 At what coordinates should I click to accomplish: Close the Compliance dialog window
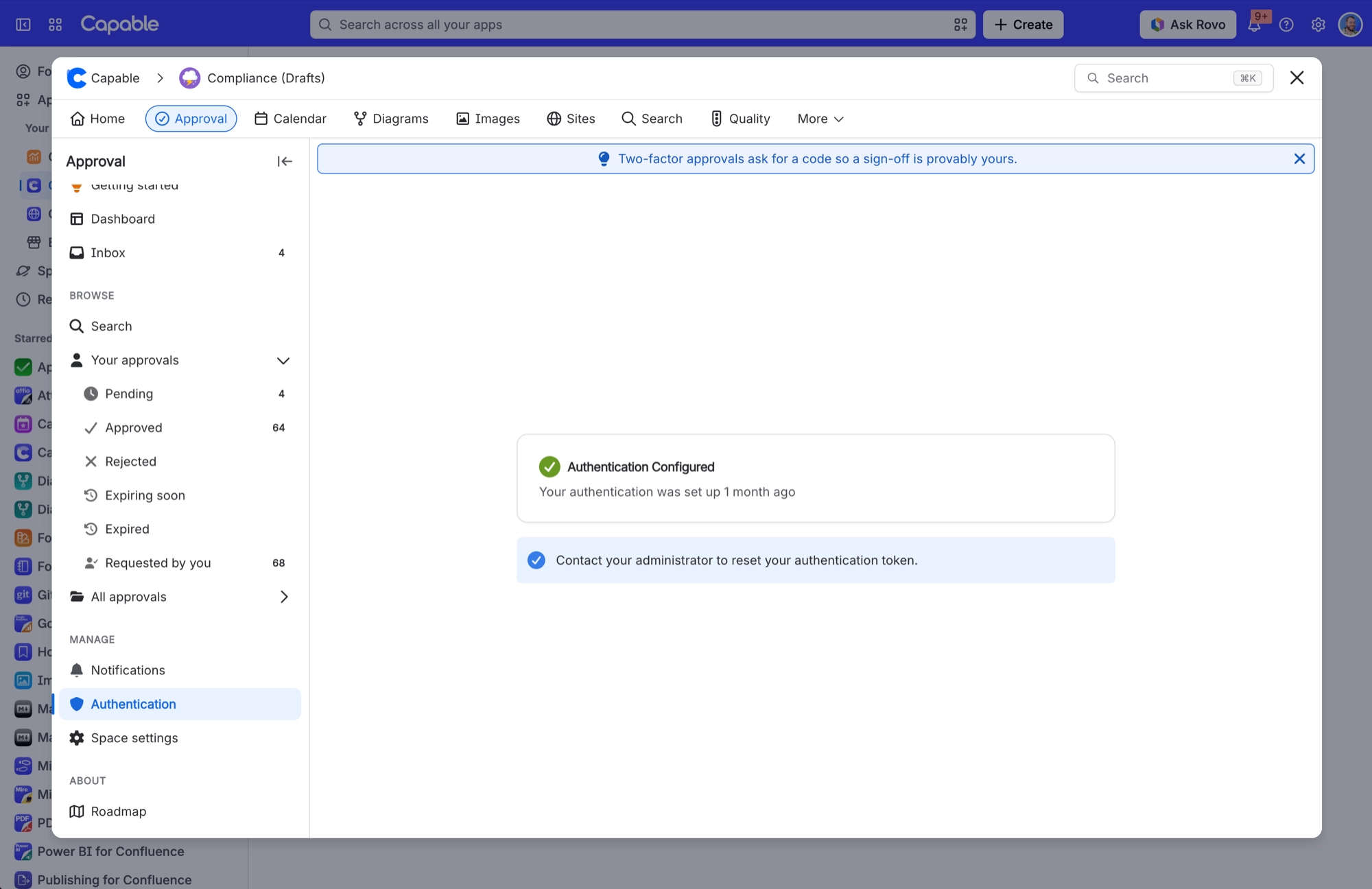click(x=1297, y=78)
